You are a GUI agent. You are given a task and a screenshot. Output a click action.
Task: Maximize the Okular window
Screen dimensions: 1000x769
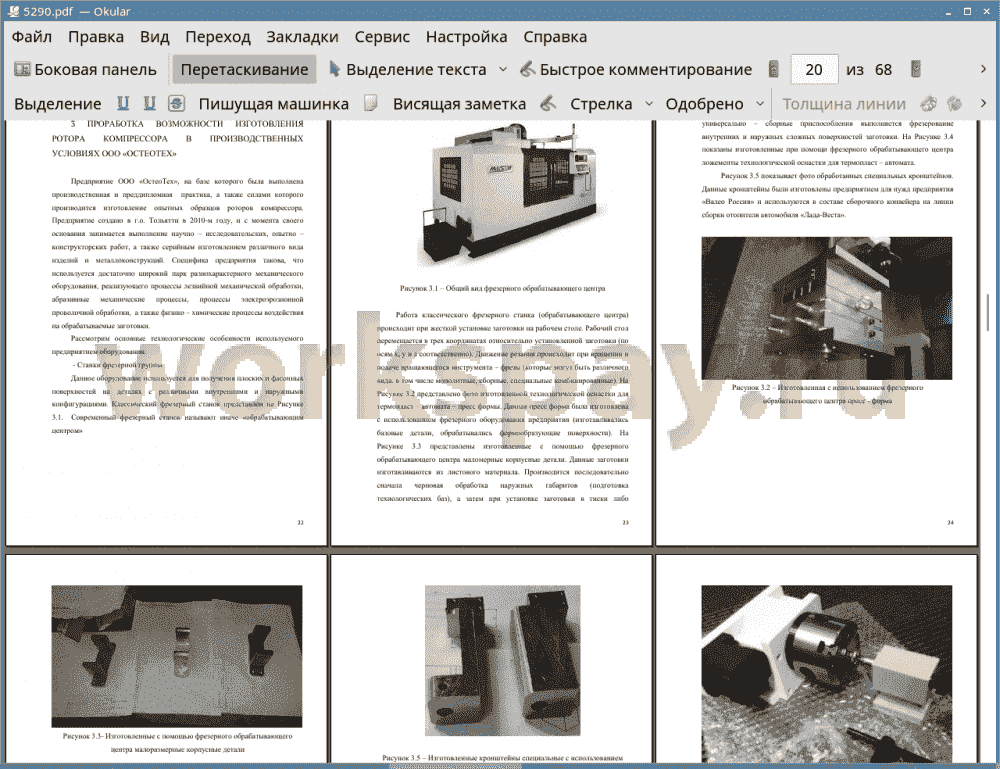tap(967, 11)
